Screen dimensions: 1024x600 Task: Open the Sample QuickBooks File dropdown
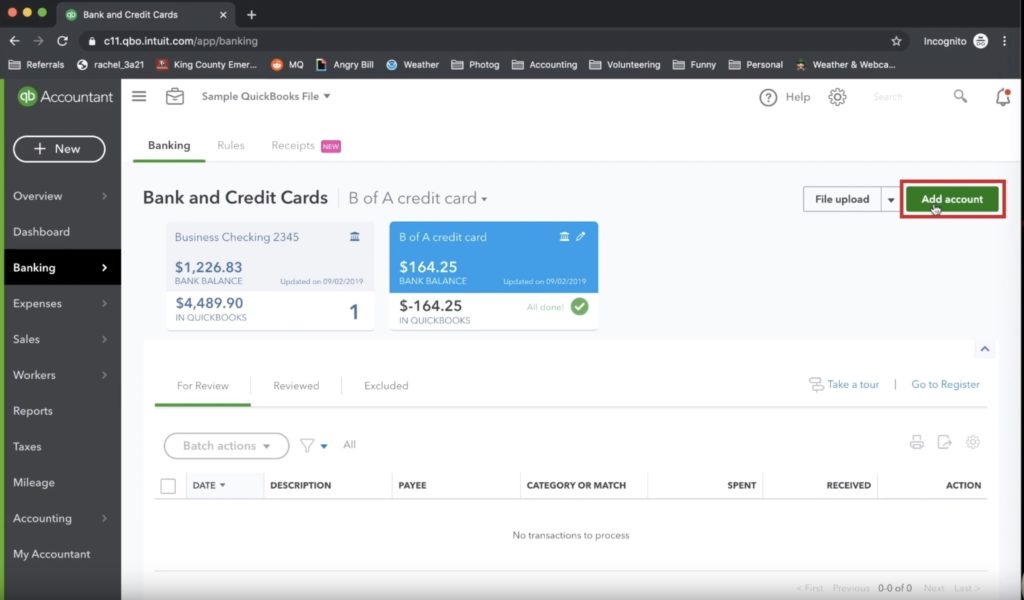[x=266, y=97]
